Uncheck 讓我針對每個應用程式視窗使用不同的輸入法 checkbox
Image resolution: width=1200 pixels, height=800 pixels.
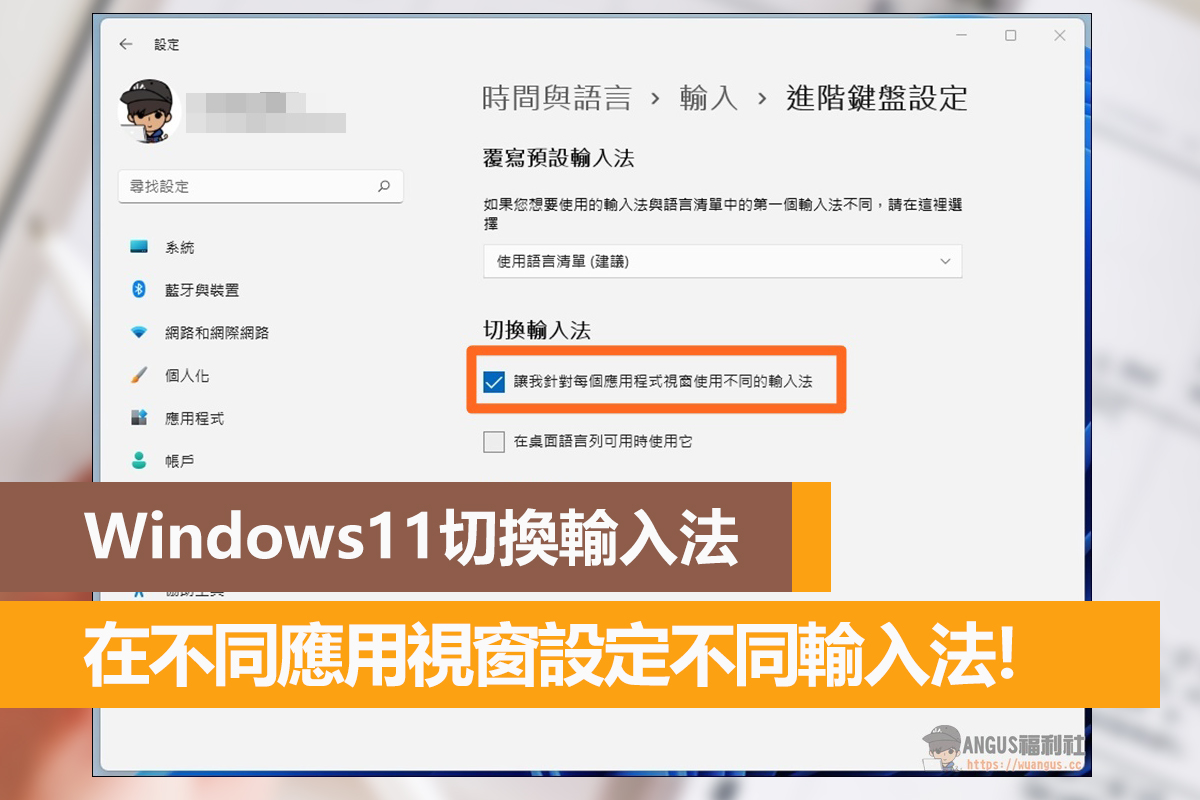(x=493, y=381)
